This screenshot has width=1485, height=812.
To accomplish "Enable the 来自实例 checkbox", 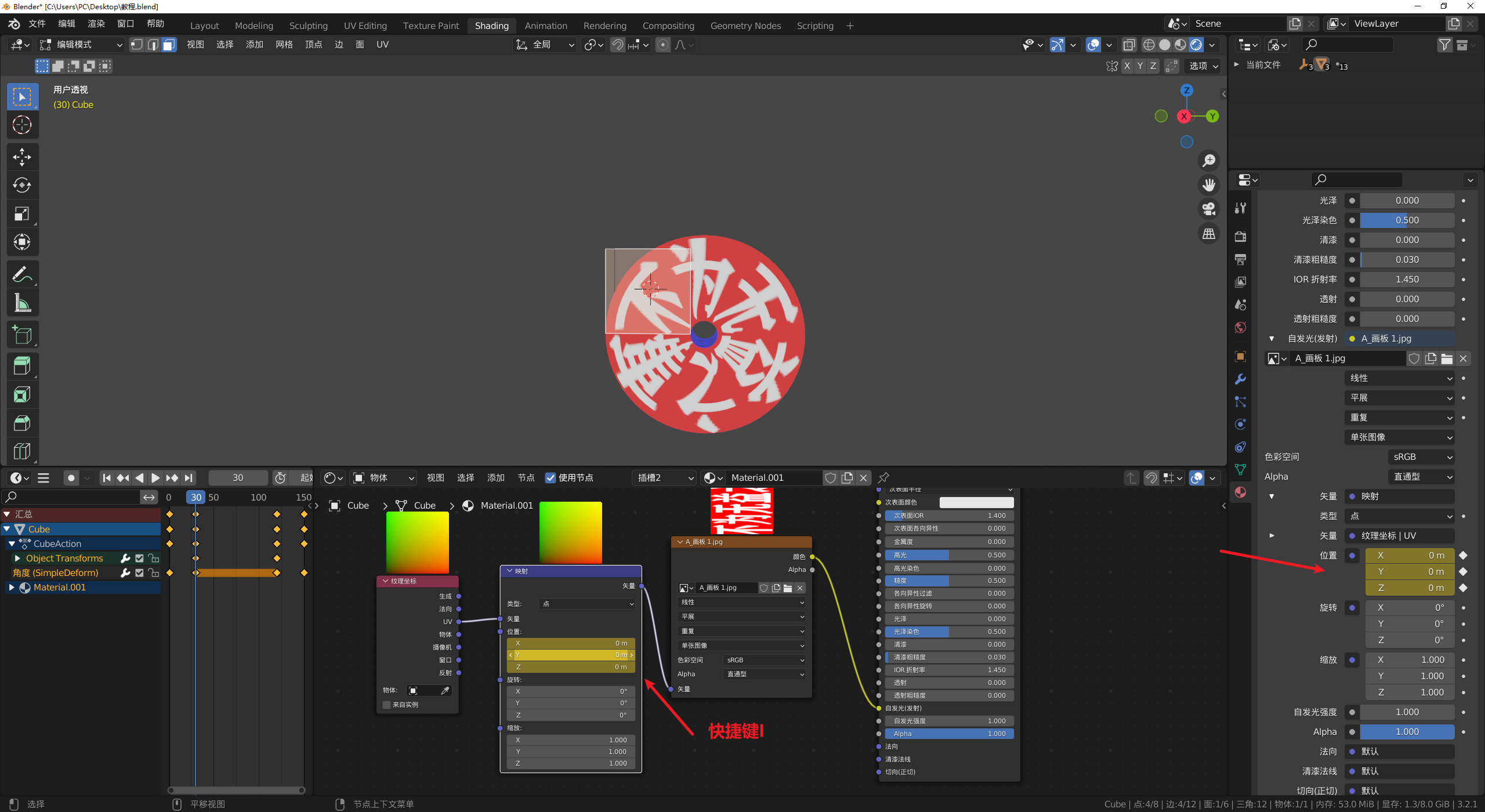I will click(x=387, y=705).
